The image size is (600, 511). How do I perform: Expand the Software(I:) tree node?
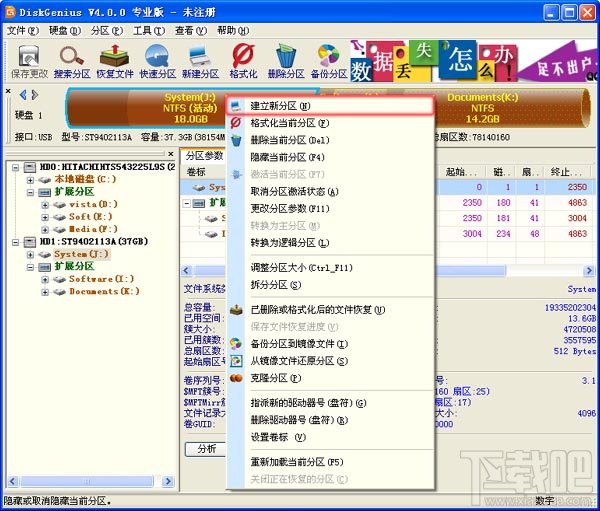coord(45,279)
